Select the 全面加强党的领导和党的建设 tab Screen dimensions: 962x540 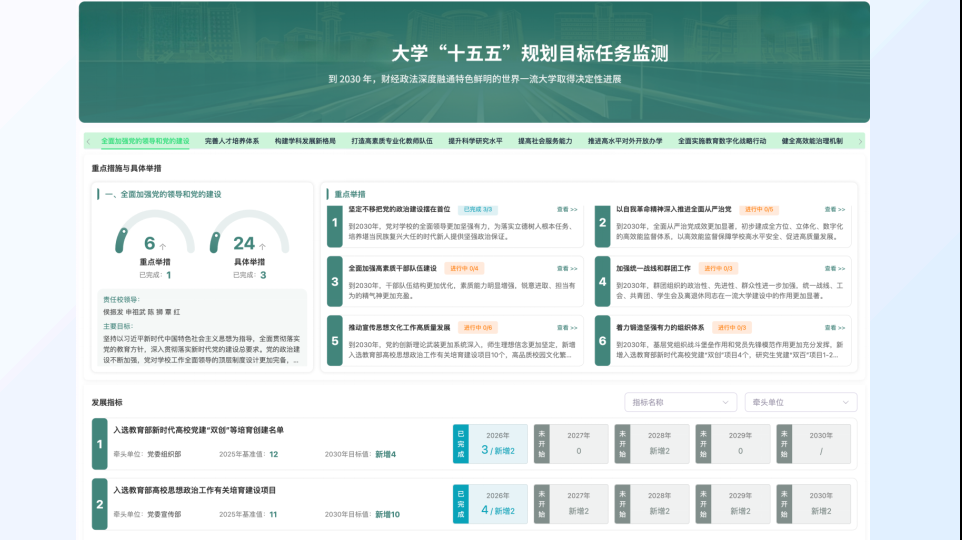pos(145,141)
